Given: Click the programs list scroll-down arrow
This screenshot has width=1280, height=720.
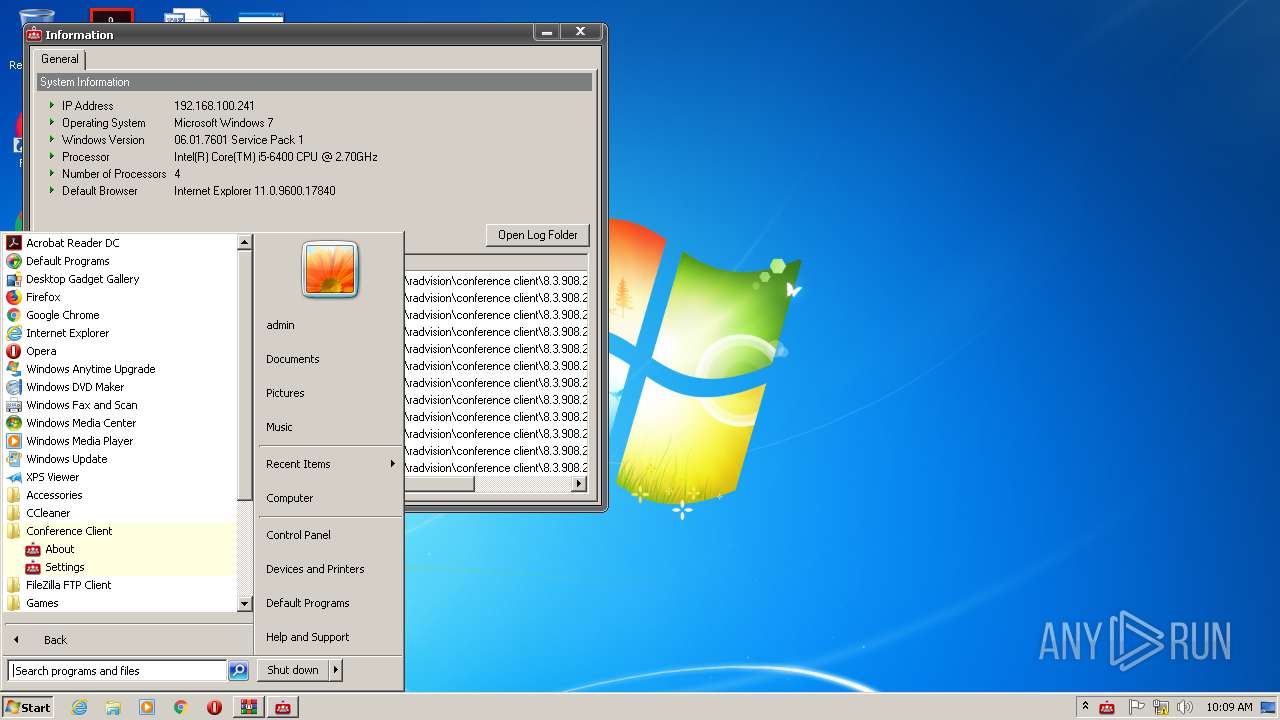Looking at the screenshot, I should coord(245,604).
